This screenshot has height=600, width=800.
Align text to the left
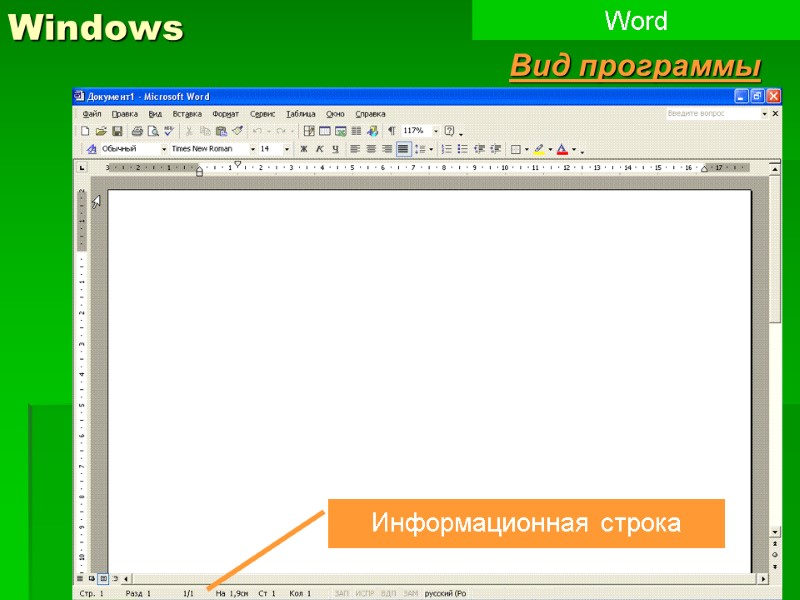[x=355, y=149]
